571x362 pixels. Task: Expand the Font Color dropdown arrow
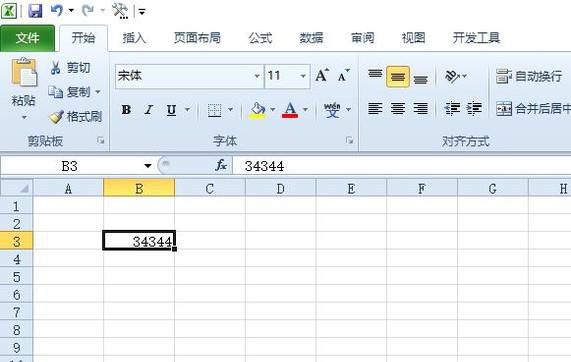click(305, 109)
